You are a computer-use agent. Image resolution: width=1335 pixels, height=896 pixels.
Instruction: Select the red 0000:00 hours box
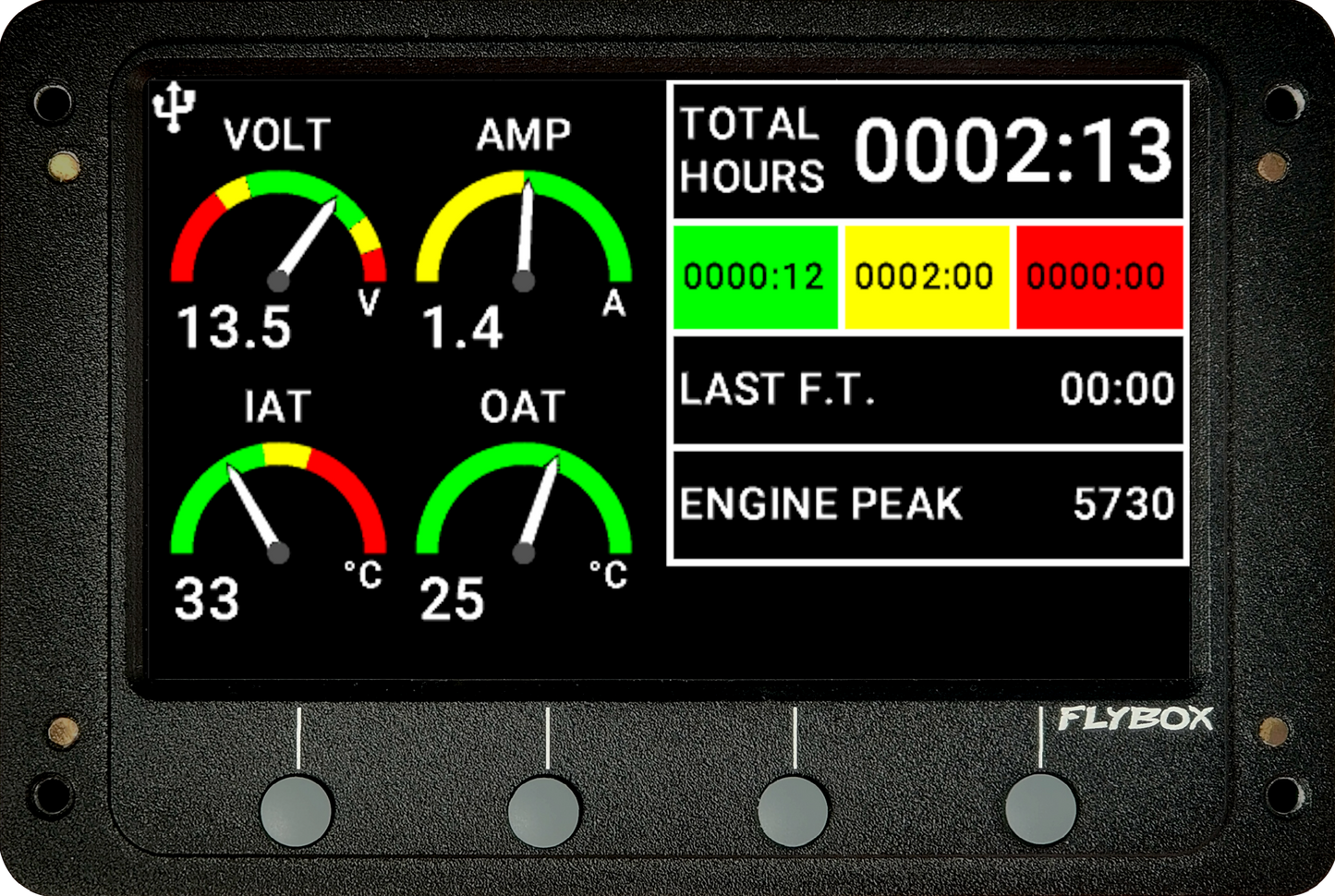click(1098, 276)
